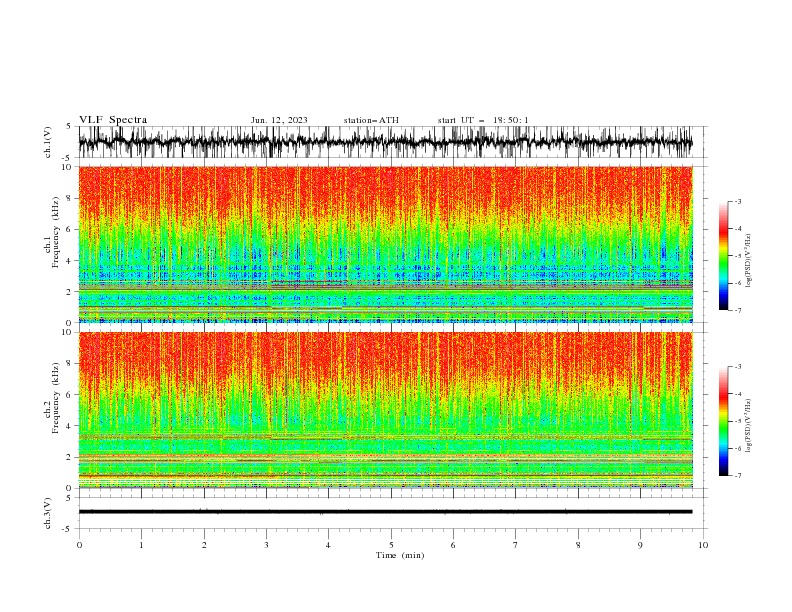Click time axis tick label "0"
Screen dimensions: 792x612
click(79, 545)
